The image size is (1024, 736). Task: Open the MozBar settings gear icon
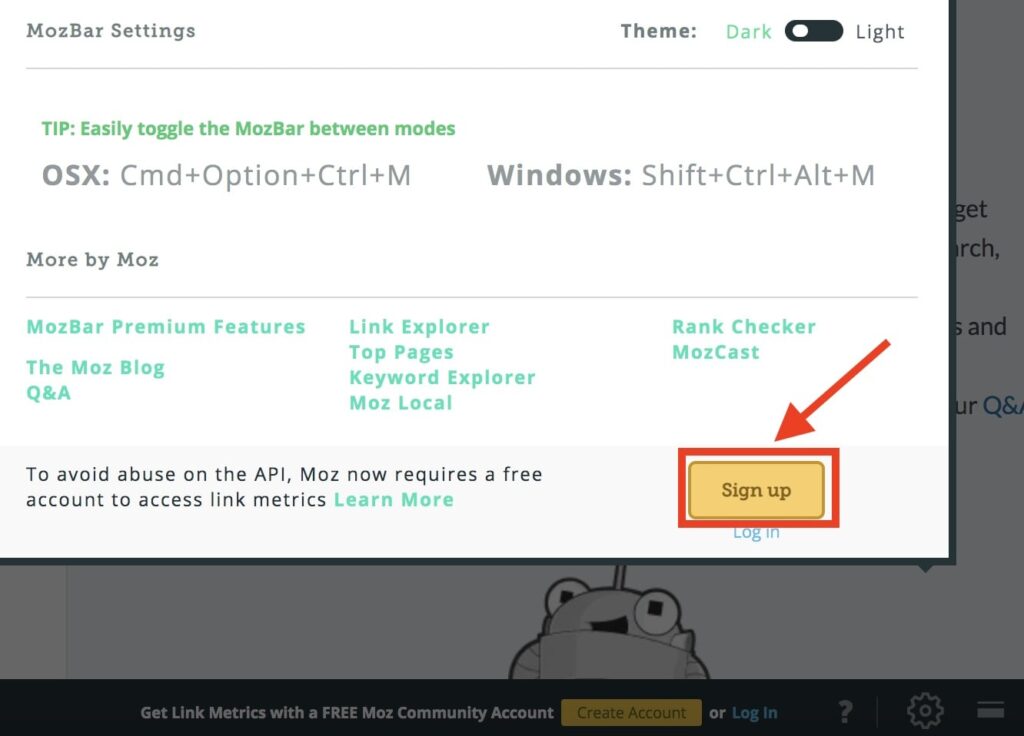(925, 711)
